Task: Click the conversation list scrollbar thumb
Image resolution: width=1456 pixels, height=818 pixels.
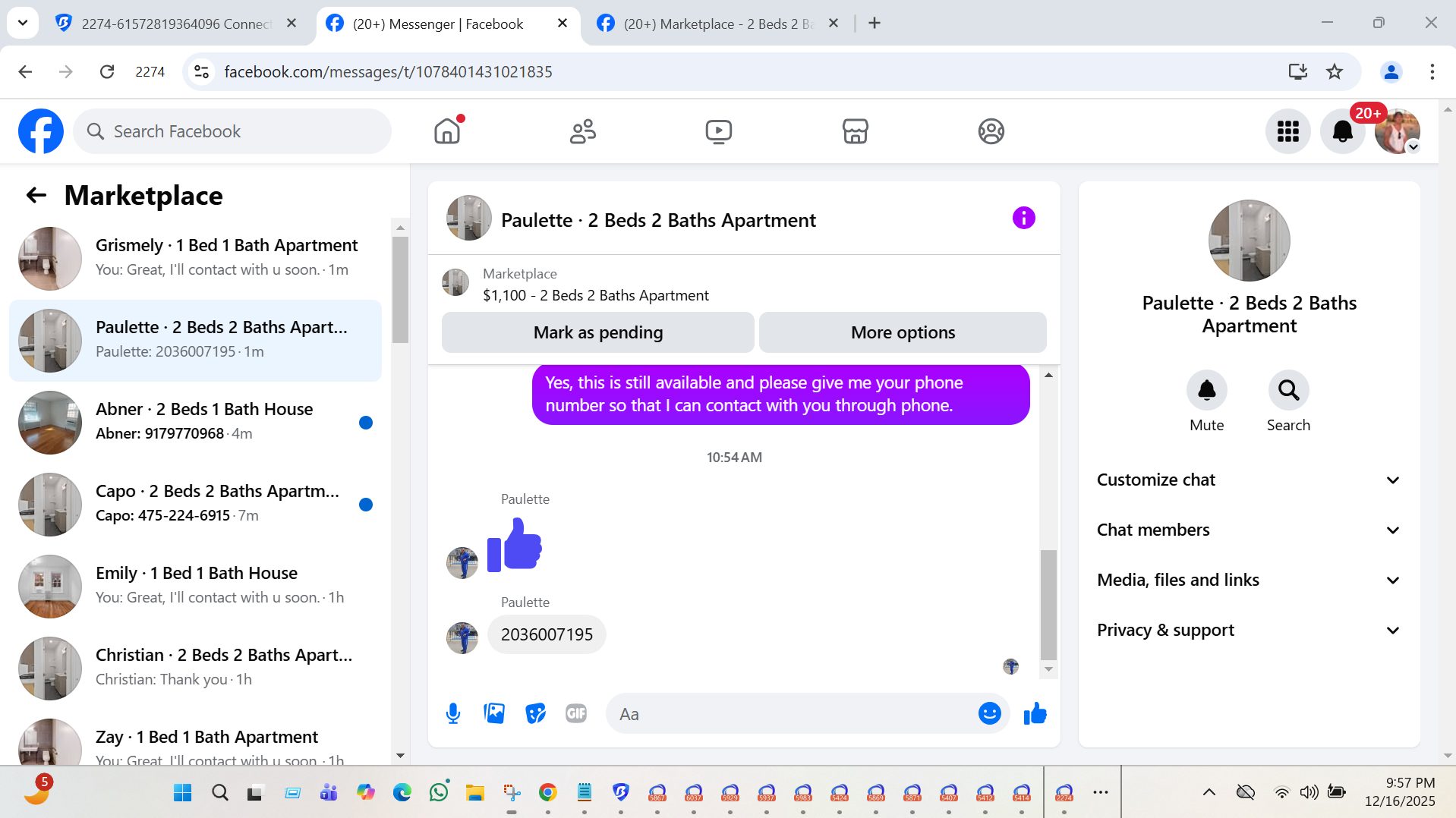Action: click(x=400, y=290)
